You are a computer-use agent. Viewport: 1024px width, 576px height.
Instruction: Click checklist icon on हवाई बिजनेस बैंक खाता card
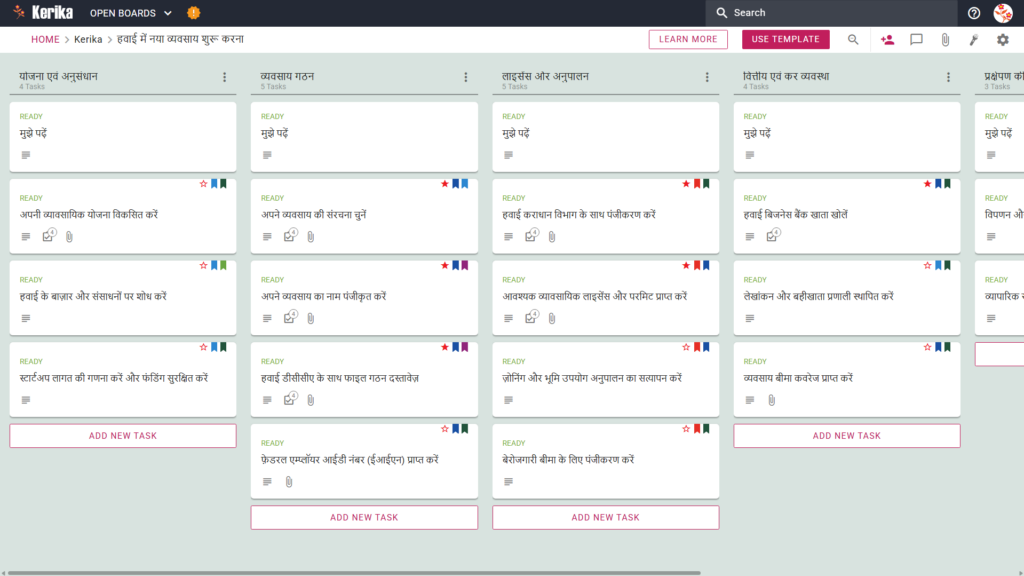(773, 236)
